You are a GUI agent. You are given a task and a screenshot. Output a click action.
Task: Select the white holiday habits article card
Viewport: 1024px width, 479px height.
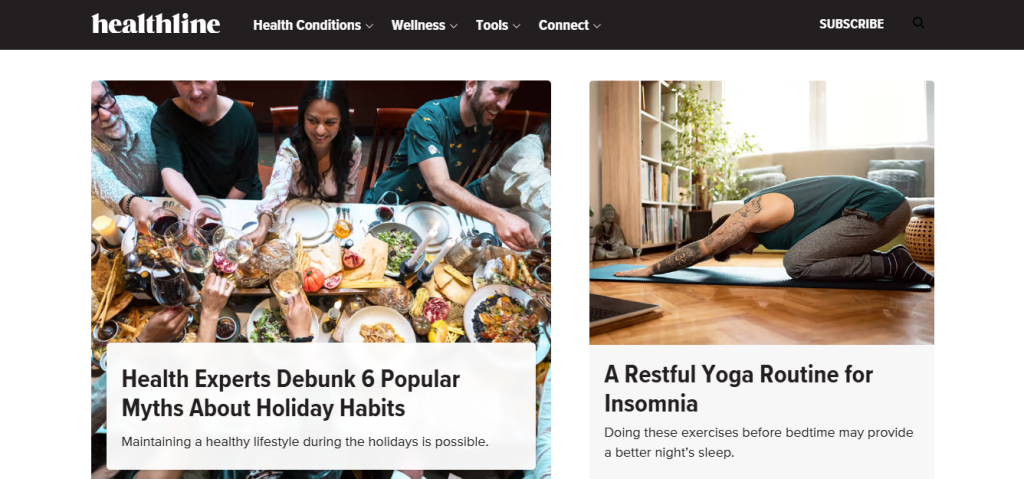pyautogui.click(x=321, y=406)
